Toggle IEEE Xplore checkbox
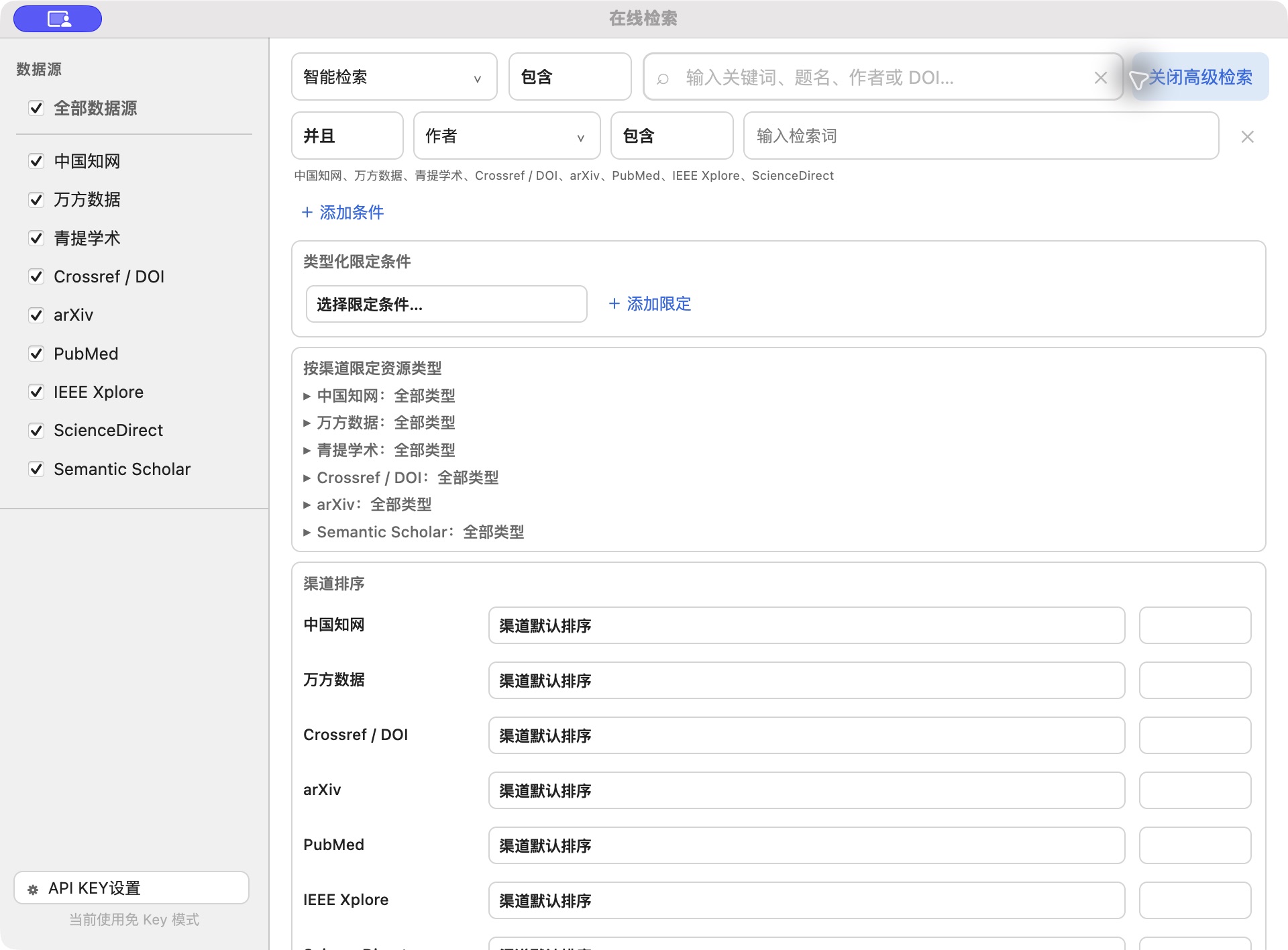The height and width of the screenshot is (950, 1288). 36,392
